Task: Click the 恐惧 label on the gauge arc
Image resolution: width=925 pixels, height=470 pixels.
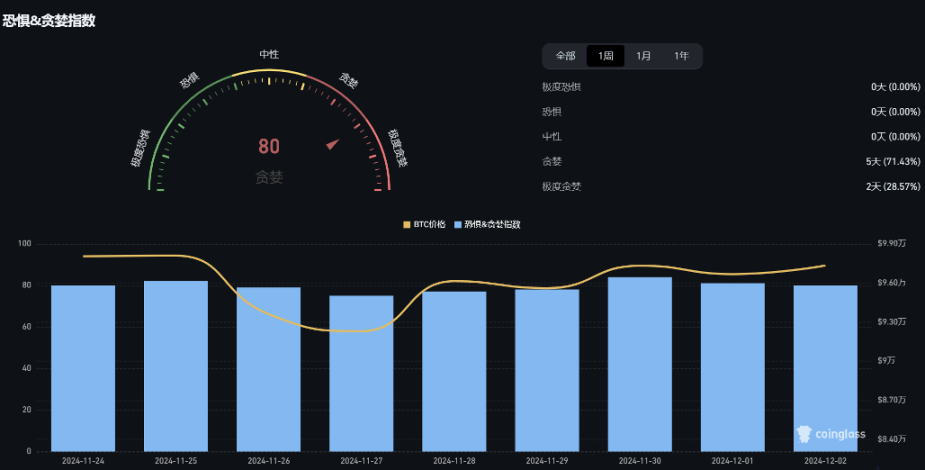Action: pos(189,80)
